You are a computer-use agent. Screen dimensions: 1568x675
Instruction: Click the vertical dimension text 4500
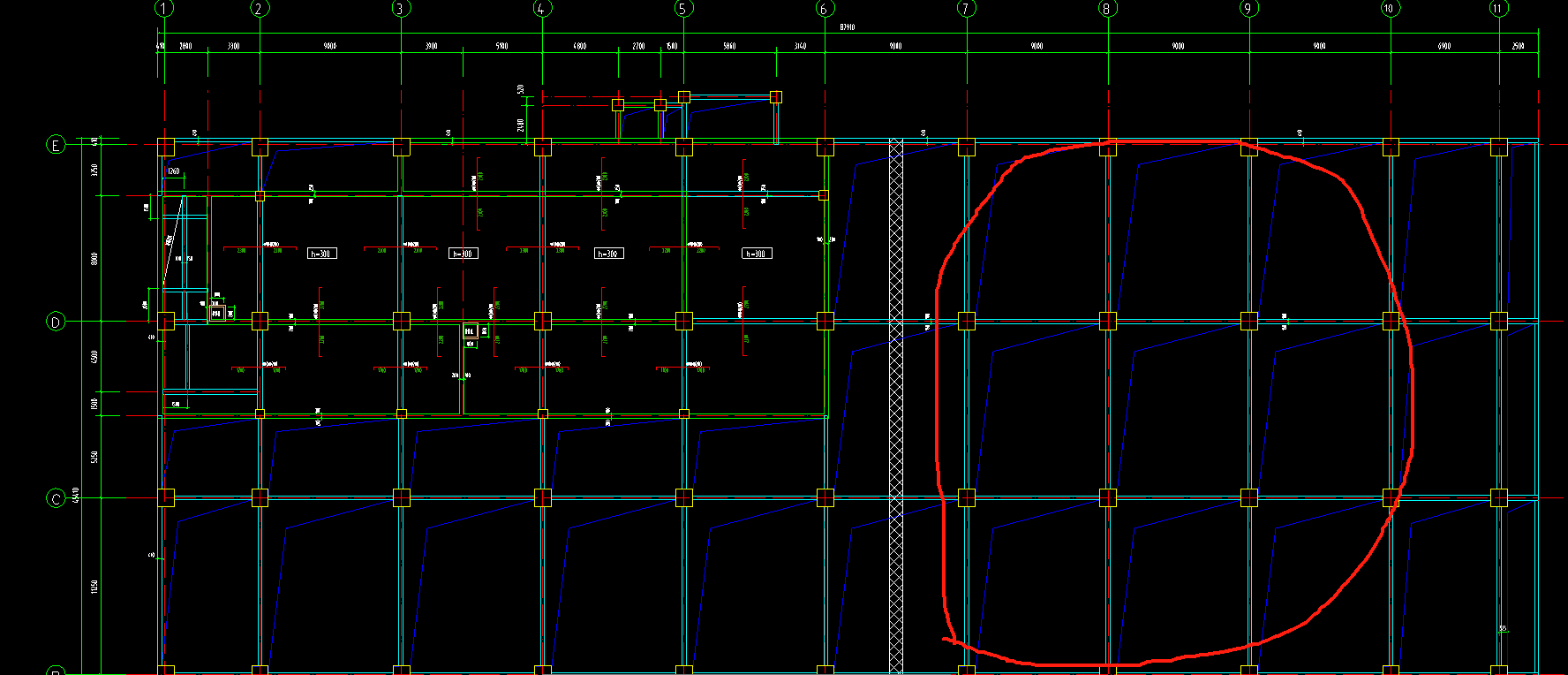click(94, 356)
